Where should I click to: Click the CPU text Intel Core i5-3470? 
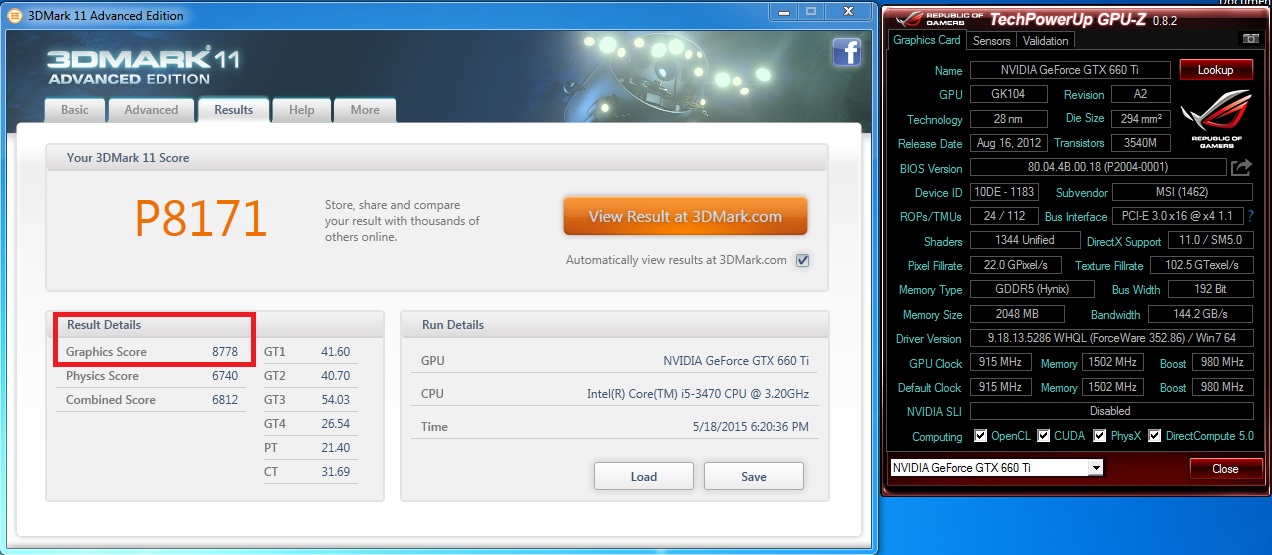[697, 394]
